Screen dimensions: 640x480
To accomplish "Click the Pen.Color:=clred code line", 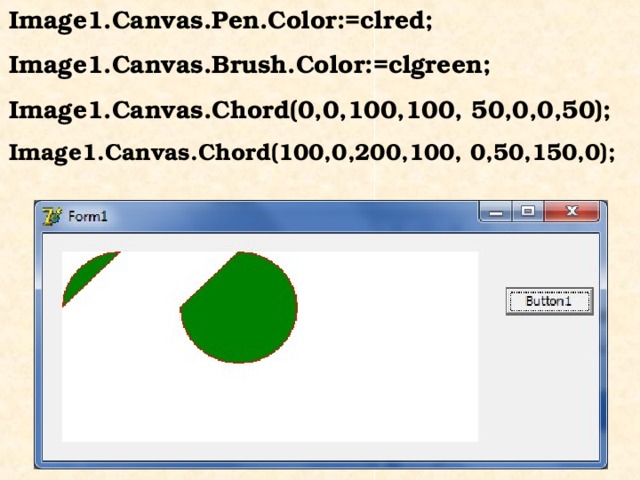I will (220, 21).
